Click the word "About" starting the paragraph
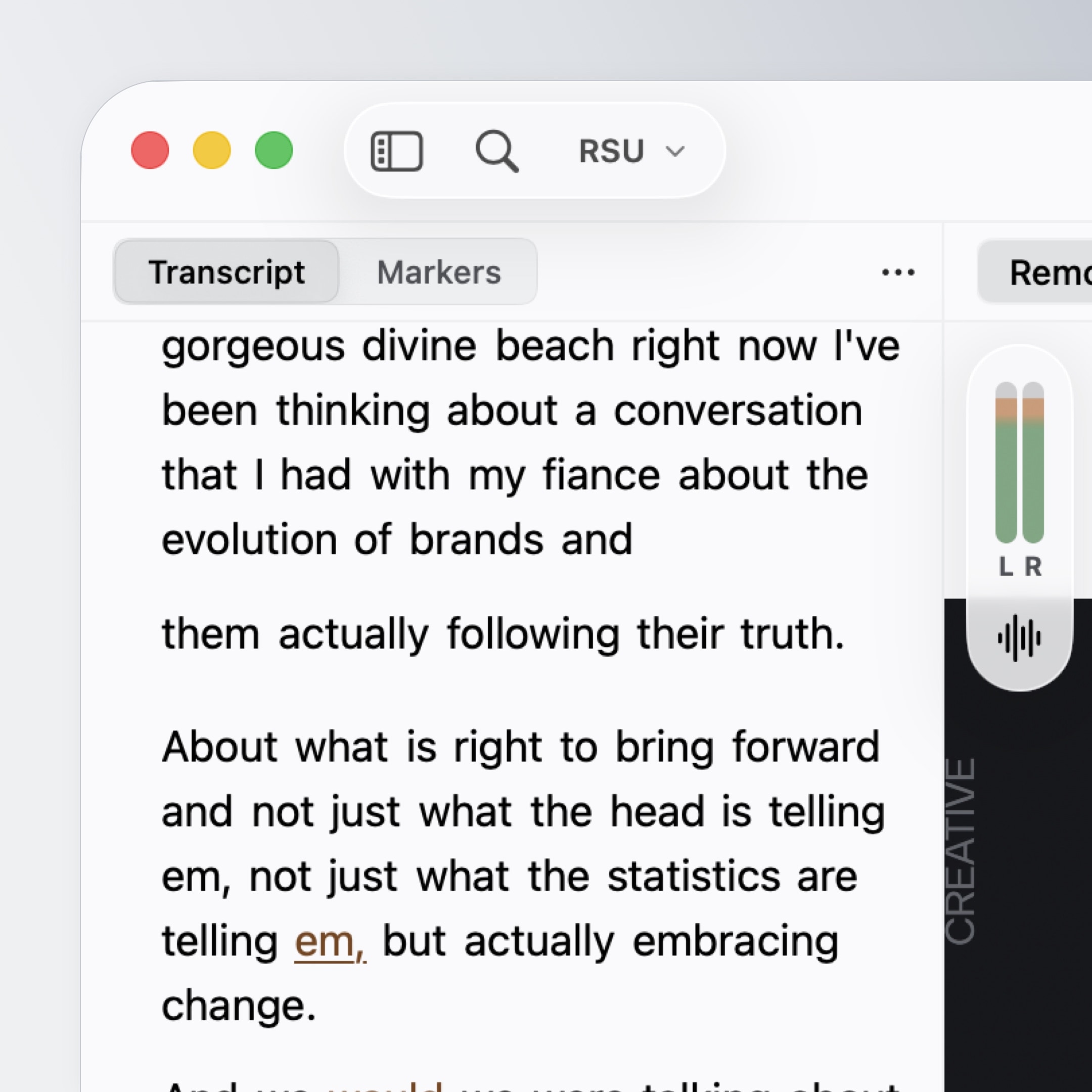1092x1092 pixels. click(219, 747)
